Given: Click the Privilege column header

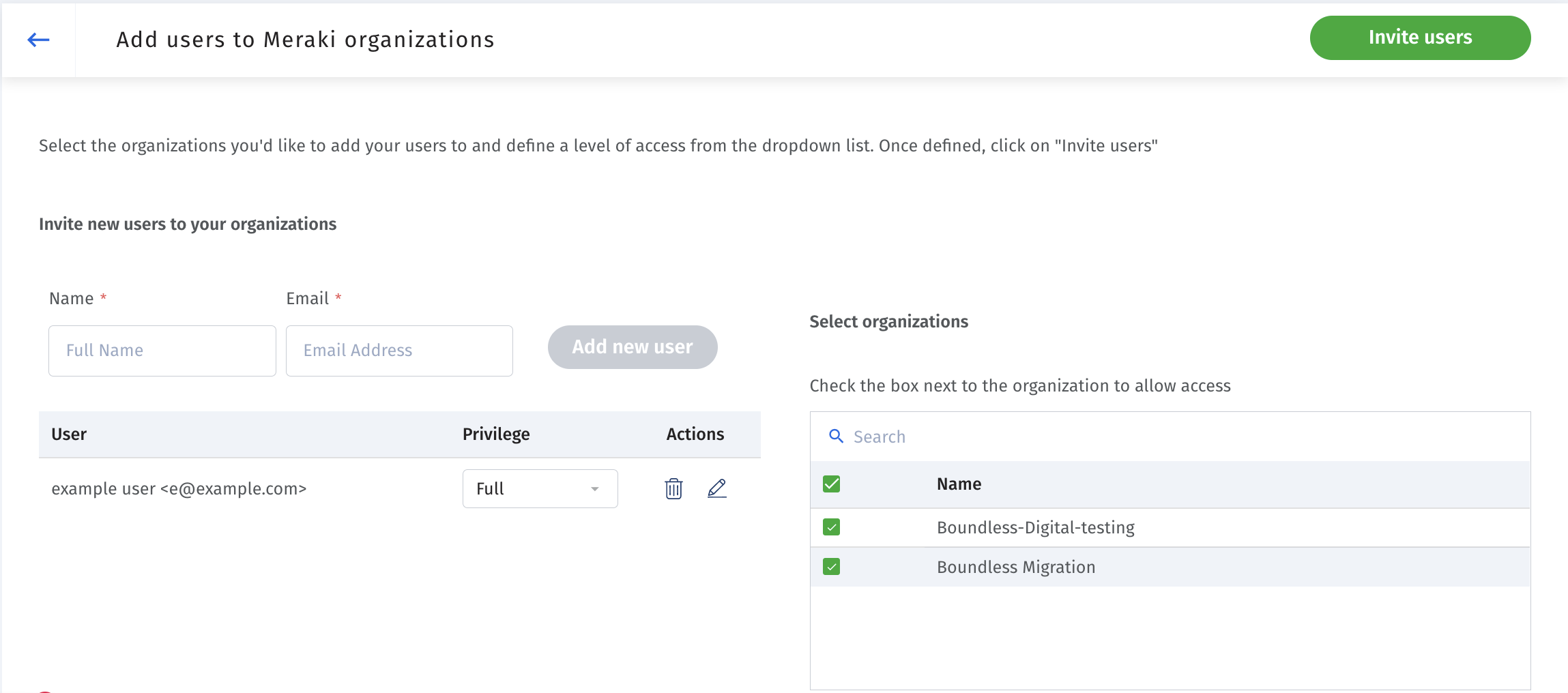Looking at the screenshot, I should coord(496,434).
